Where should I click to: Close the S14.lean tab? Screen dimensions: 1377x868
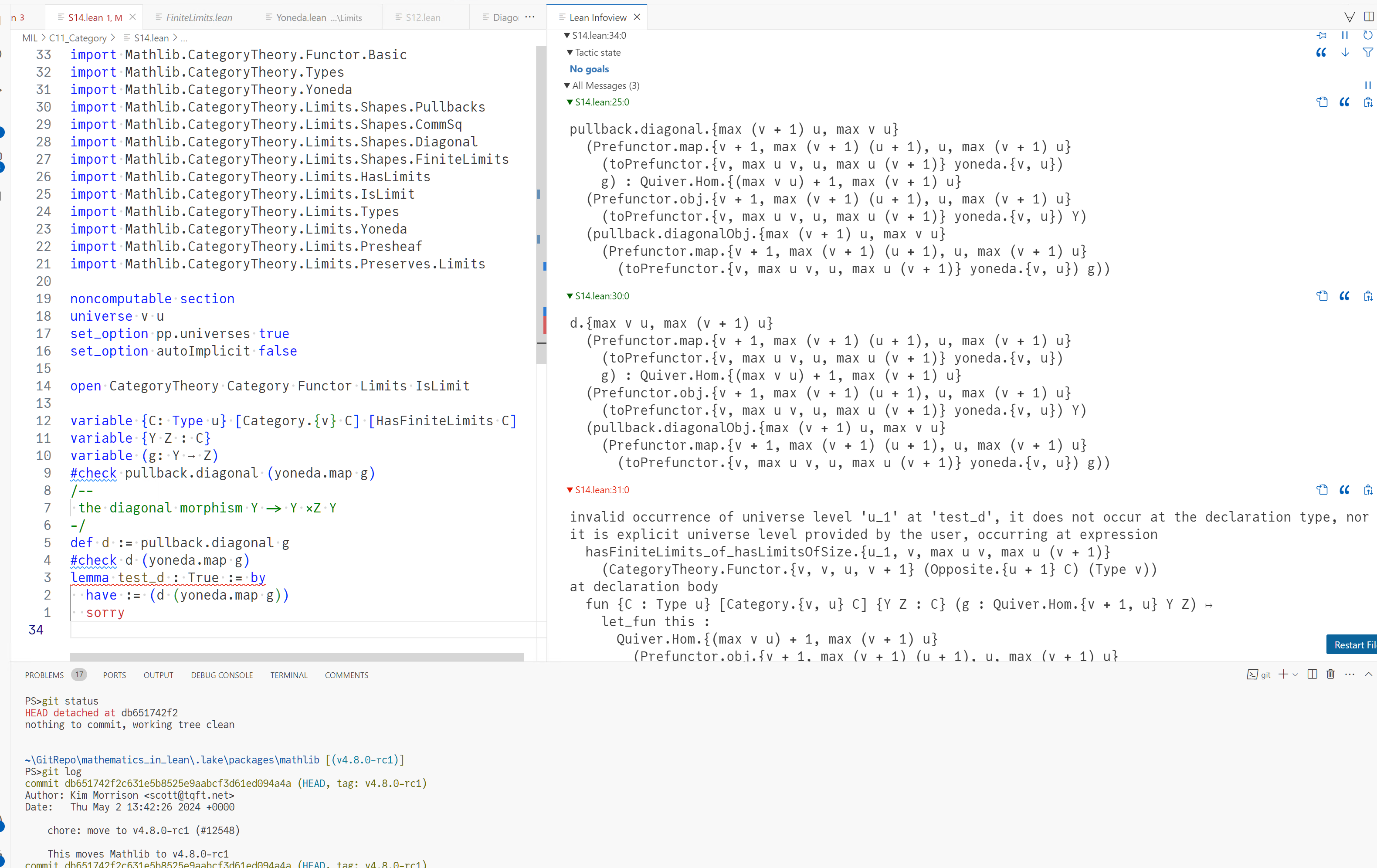point(132,17)
